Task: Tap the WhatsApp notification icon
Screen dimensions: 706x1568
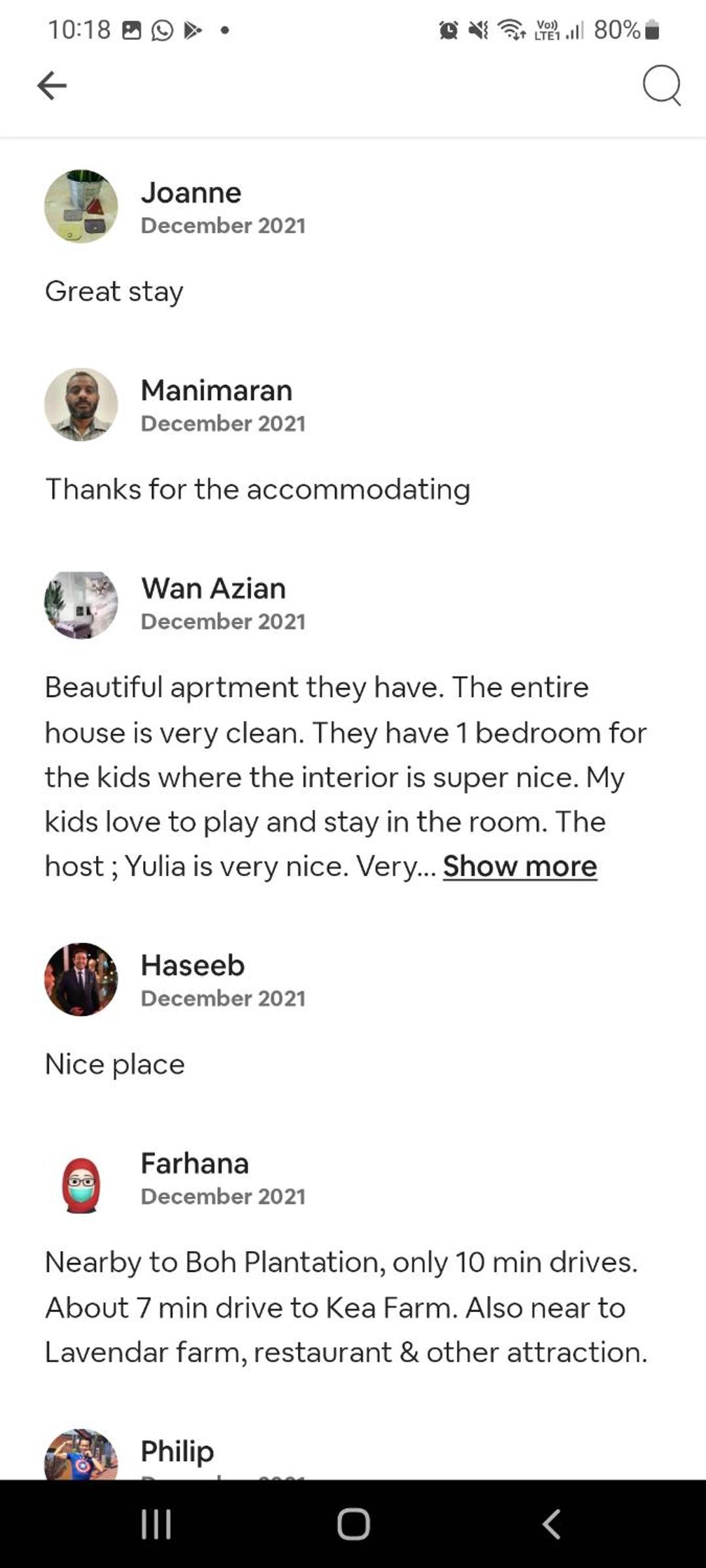Action: pyautogui.click(x=162, y=30)
